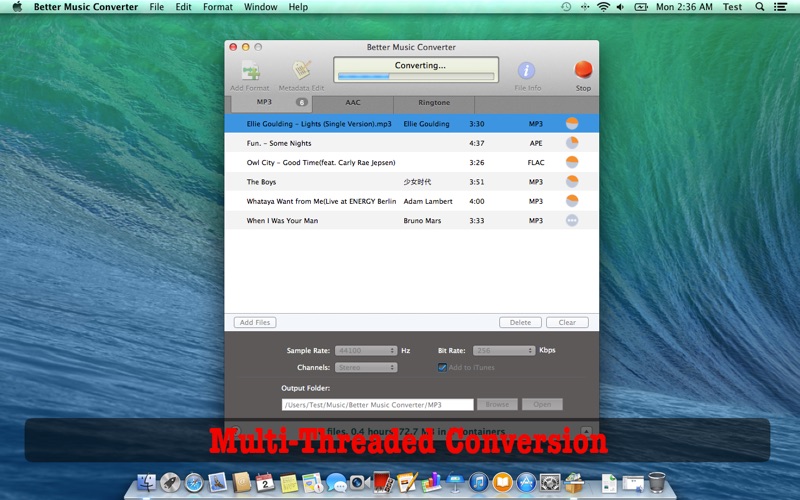
Task: Open the Bit Rate dropdown
Action: (504, 351)
